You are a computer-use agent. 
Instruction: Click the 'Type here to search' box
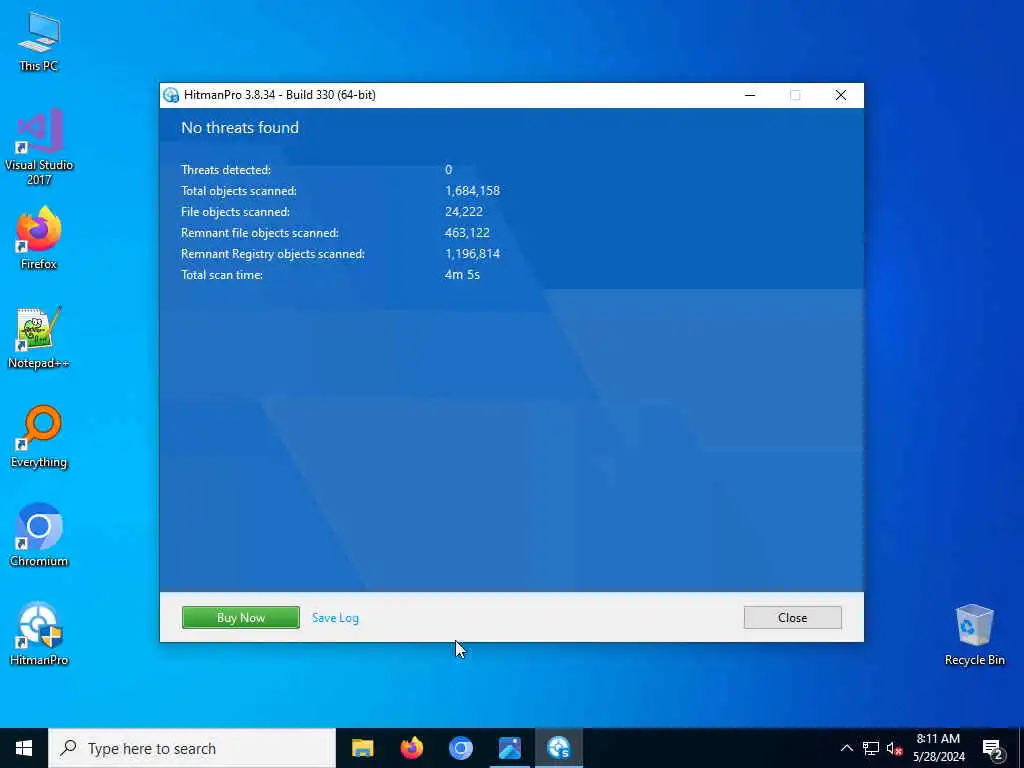point(192,748)
